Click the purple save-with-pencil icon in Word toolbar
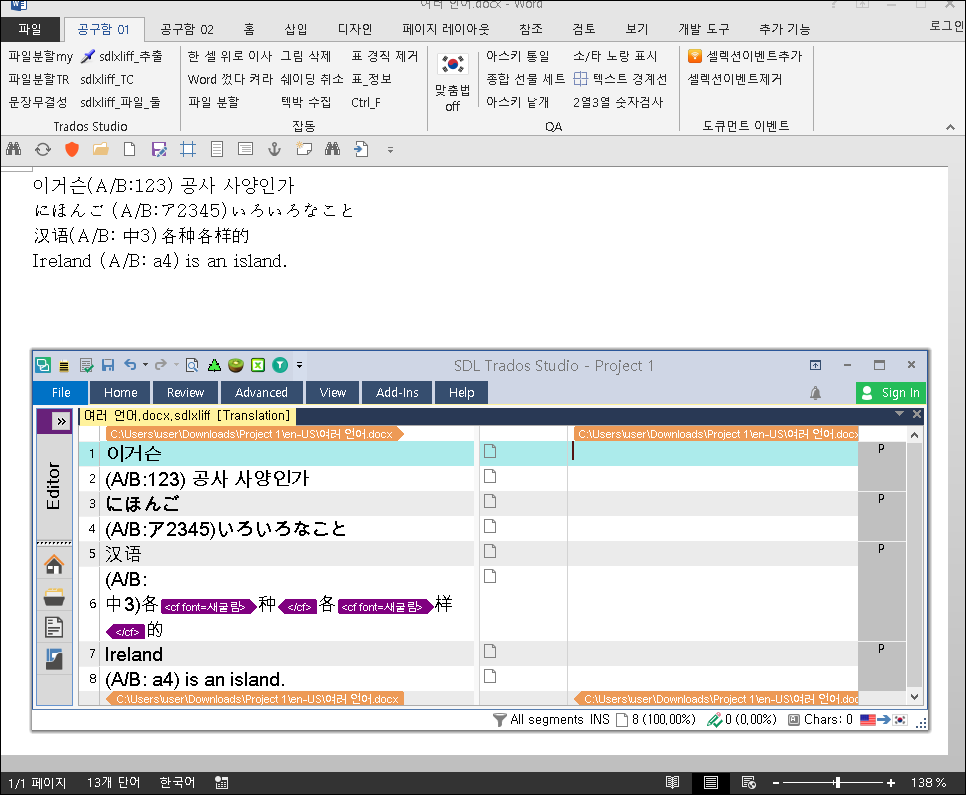The image size is (966, 795). (x=159, y=149)
